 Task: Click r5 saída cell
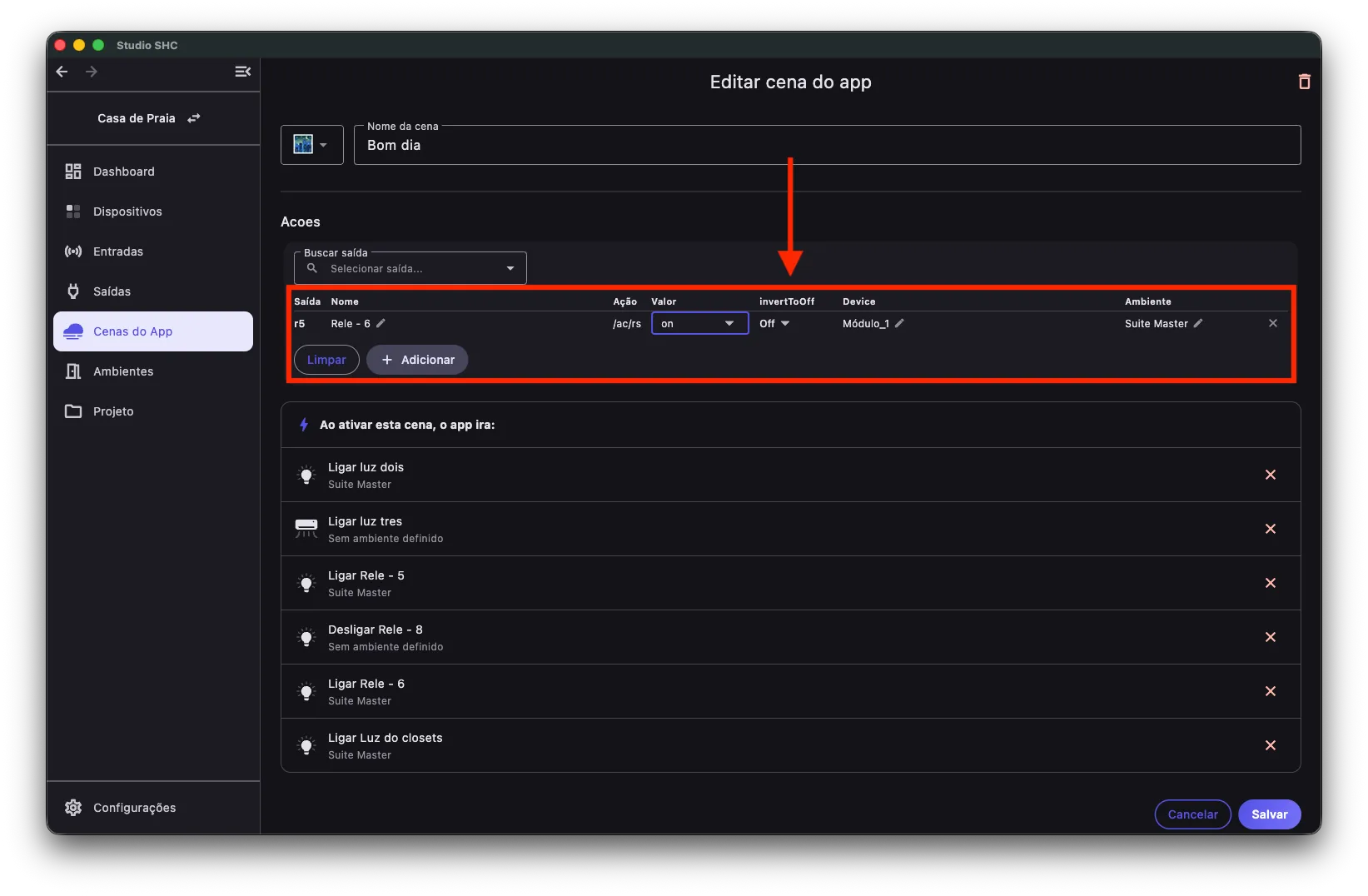pos(300,323)
